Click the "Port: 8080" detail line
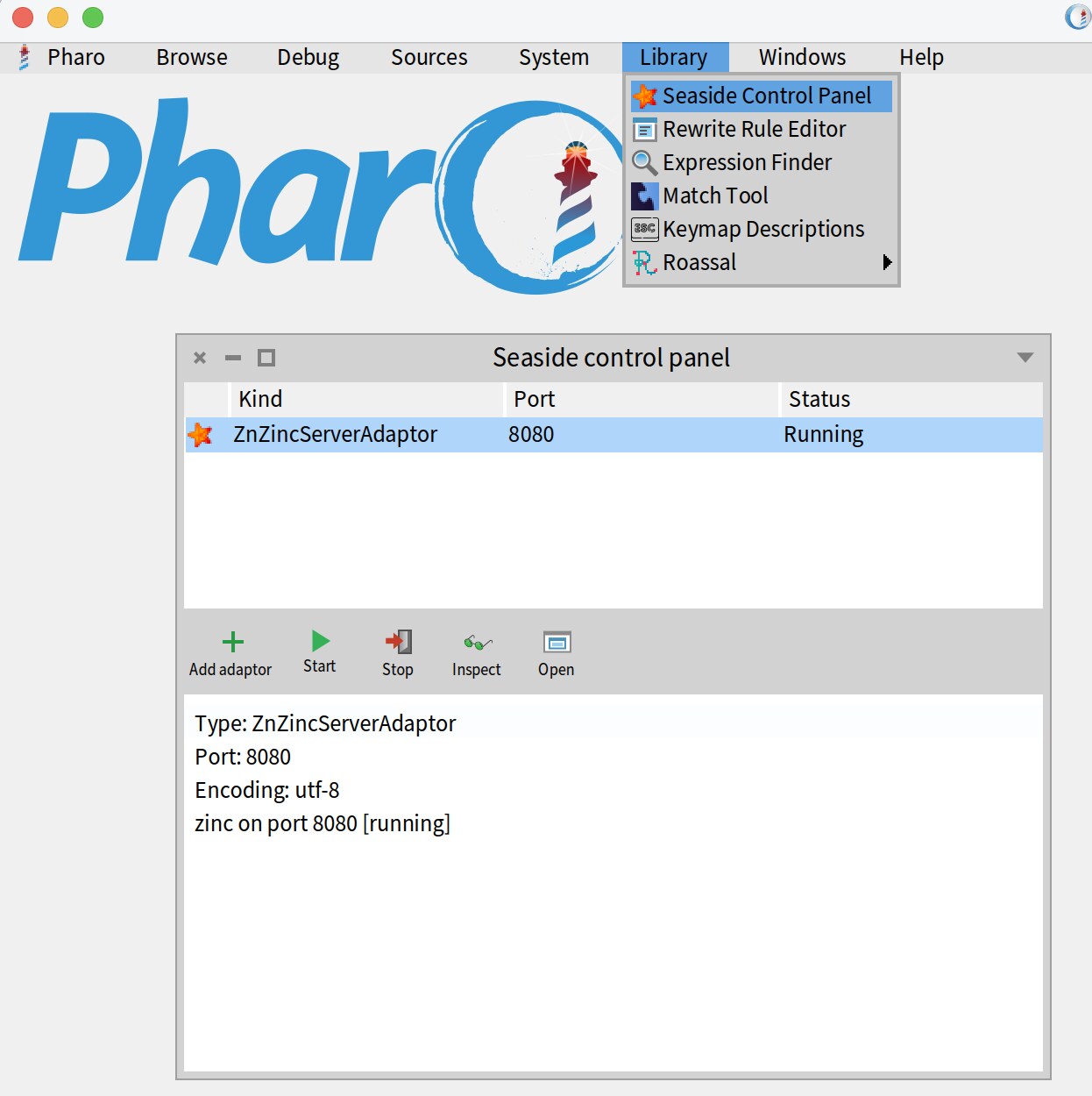Viewport: 1092px width, 1096px height. (x=243, y=757)
